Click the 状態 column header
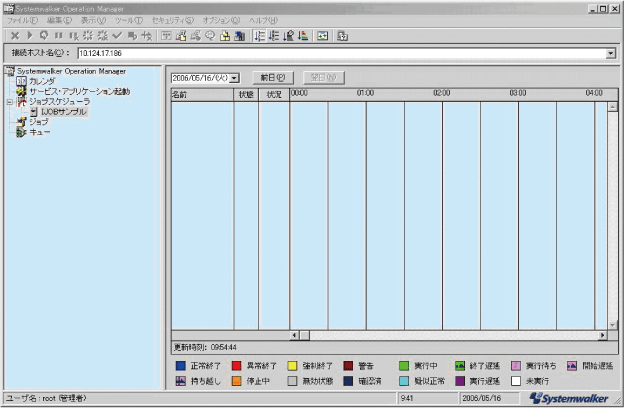The height and width of the screenshot is (408, 624). tap(246, 95)
